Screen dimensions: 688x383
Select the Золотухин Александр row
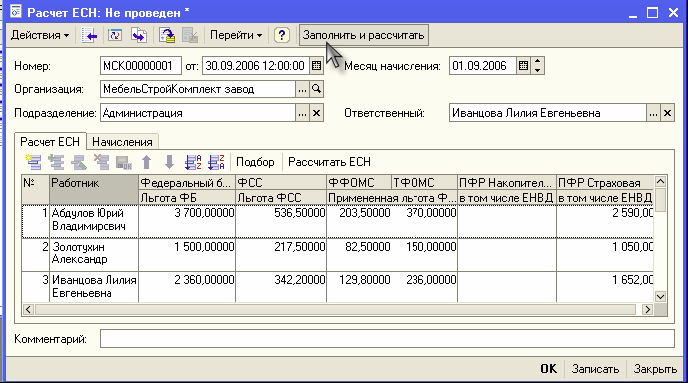click(337, 254)
